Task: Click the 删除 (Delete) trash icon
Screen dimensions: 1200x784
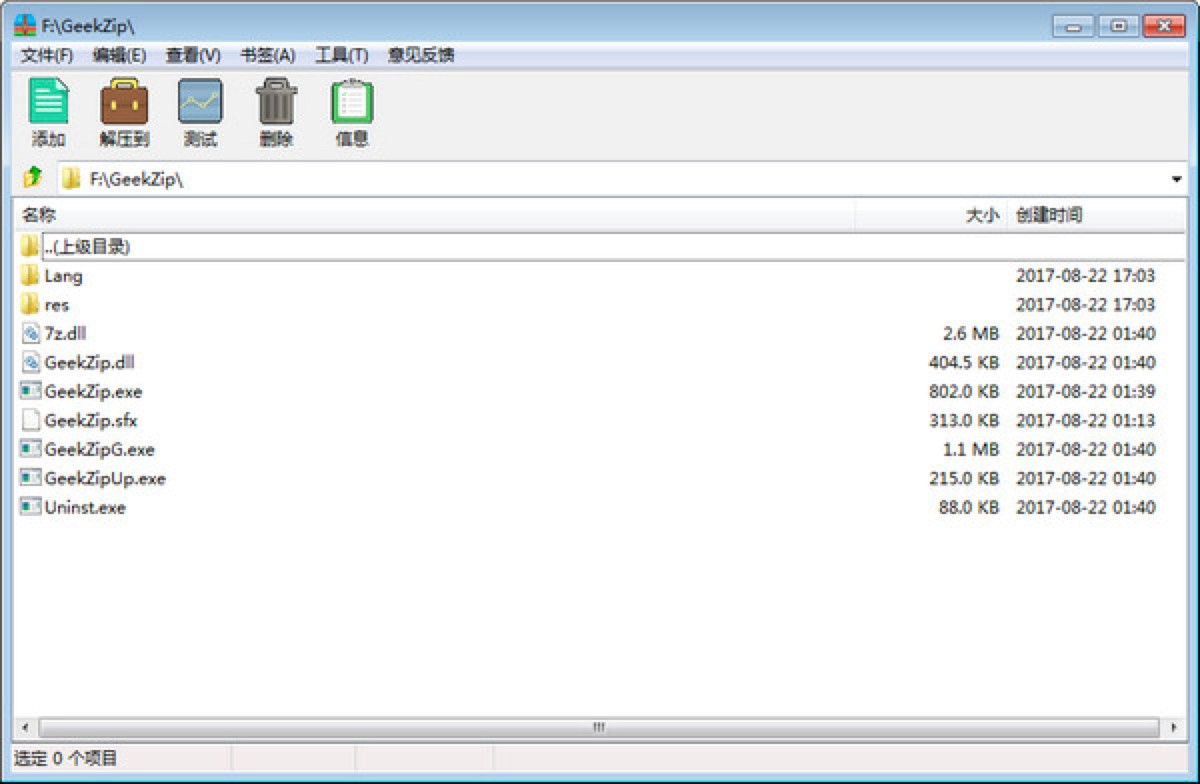Action: (x=276, y=101)
